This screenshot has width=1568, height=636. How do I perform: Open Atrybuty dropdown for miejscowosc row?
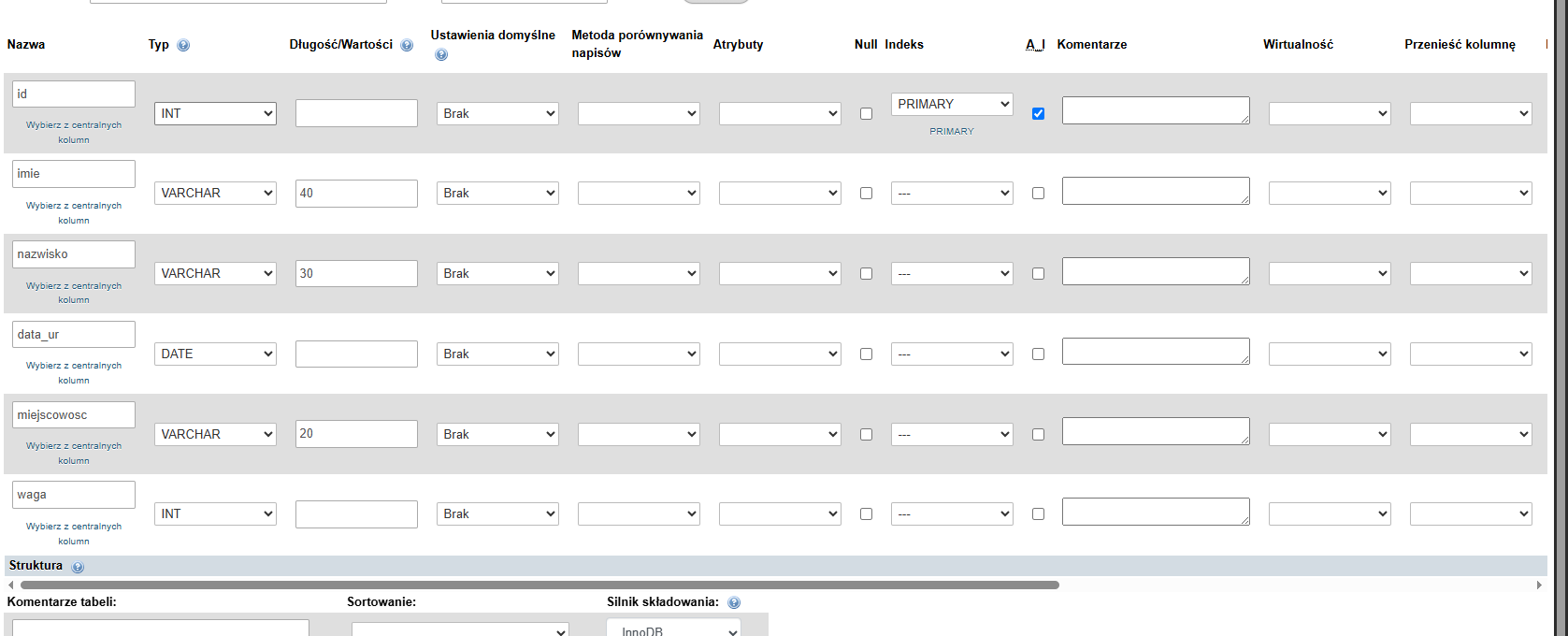(780, 435)
